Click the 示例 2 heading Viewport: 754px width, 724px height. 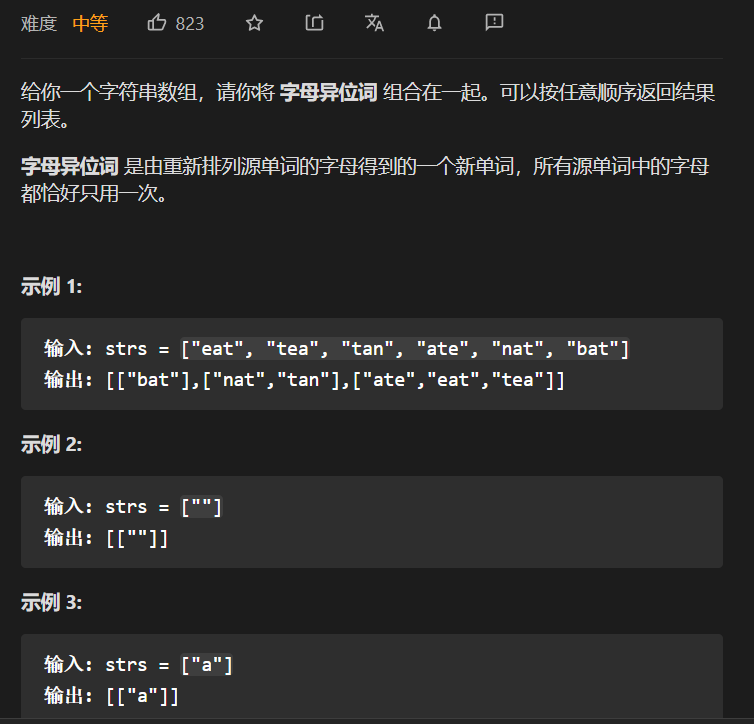point(51,444)
